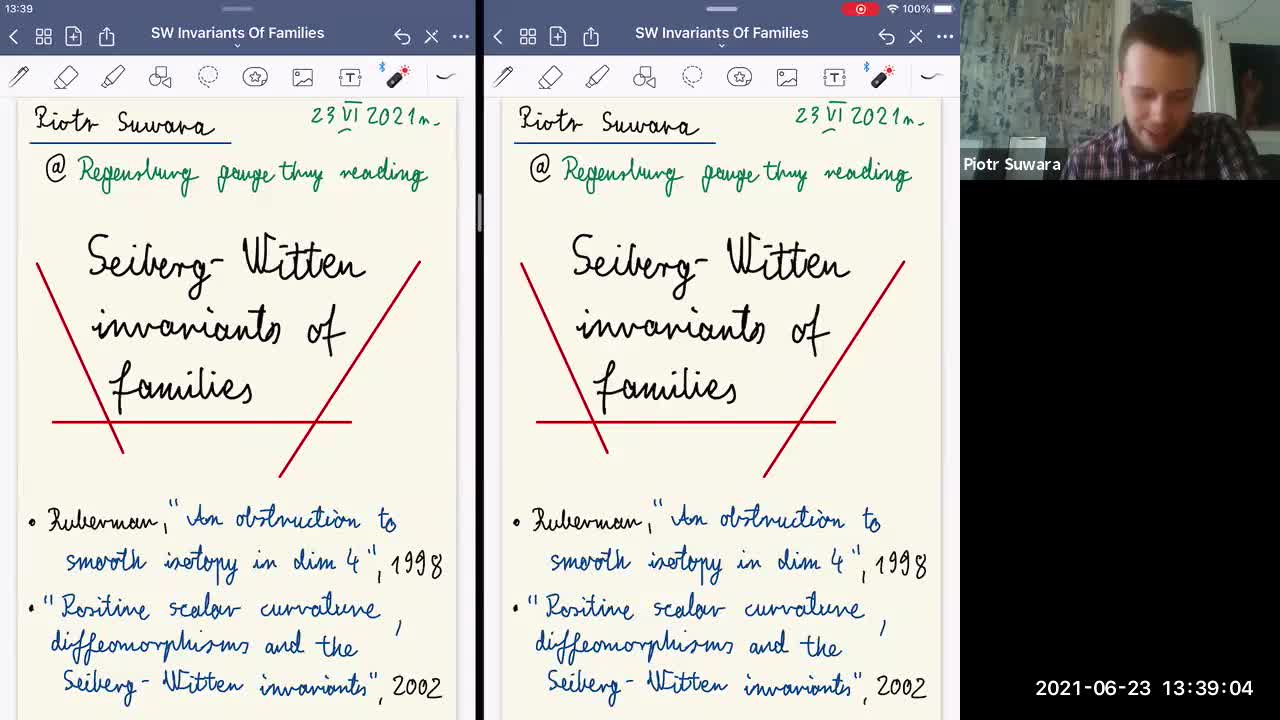Open page thumbnails grid in right pane
The height and width of the screenshot is (720, 1280).
click(x=527, y=37)
